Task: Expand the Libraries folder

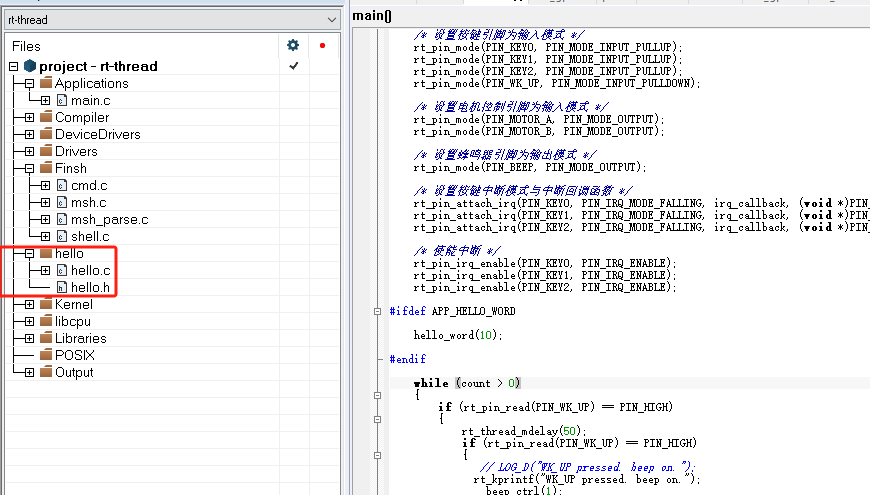Action: (x=29, y=339)
